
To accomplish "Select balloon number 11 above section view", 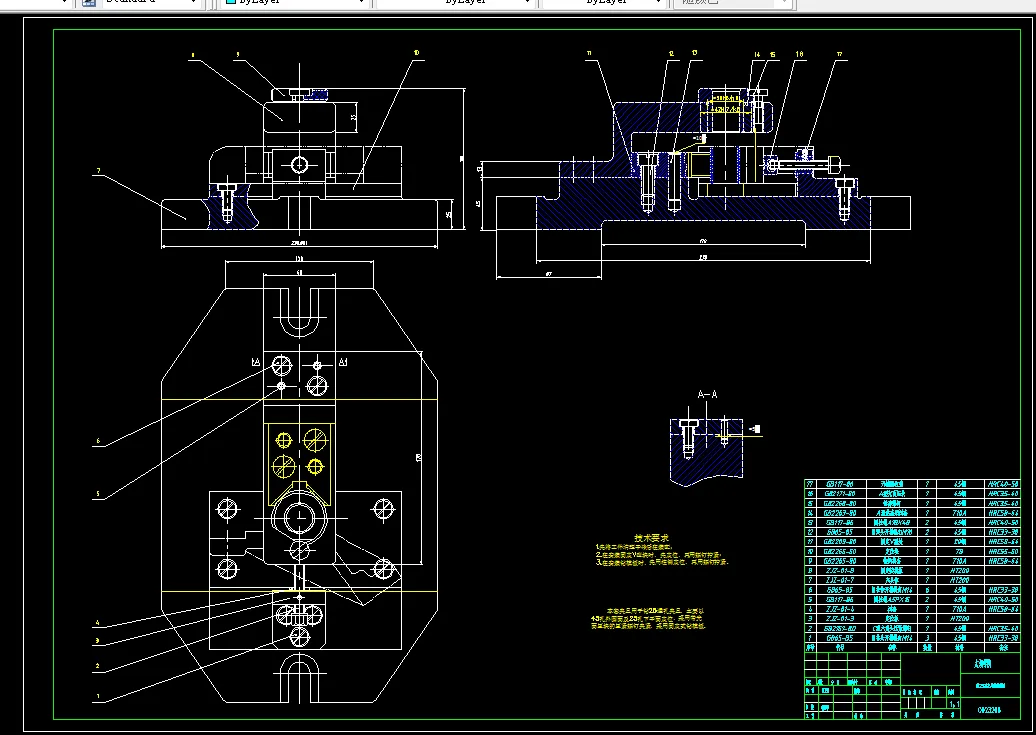I will click(x=589, y=53).
